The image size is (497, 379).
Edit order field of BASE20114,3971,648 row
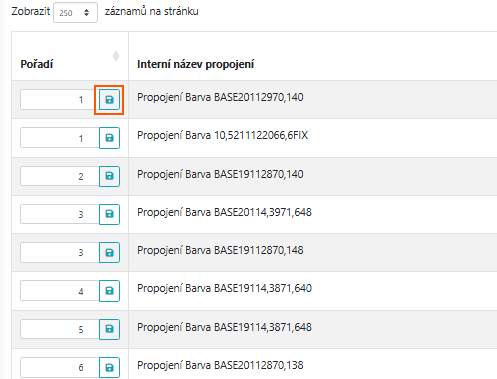pos(60,214)
